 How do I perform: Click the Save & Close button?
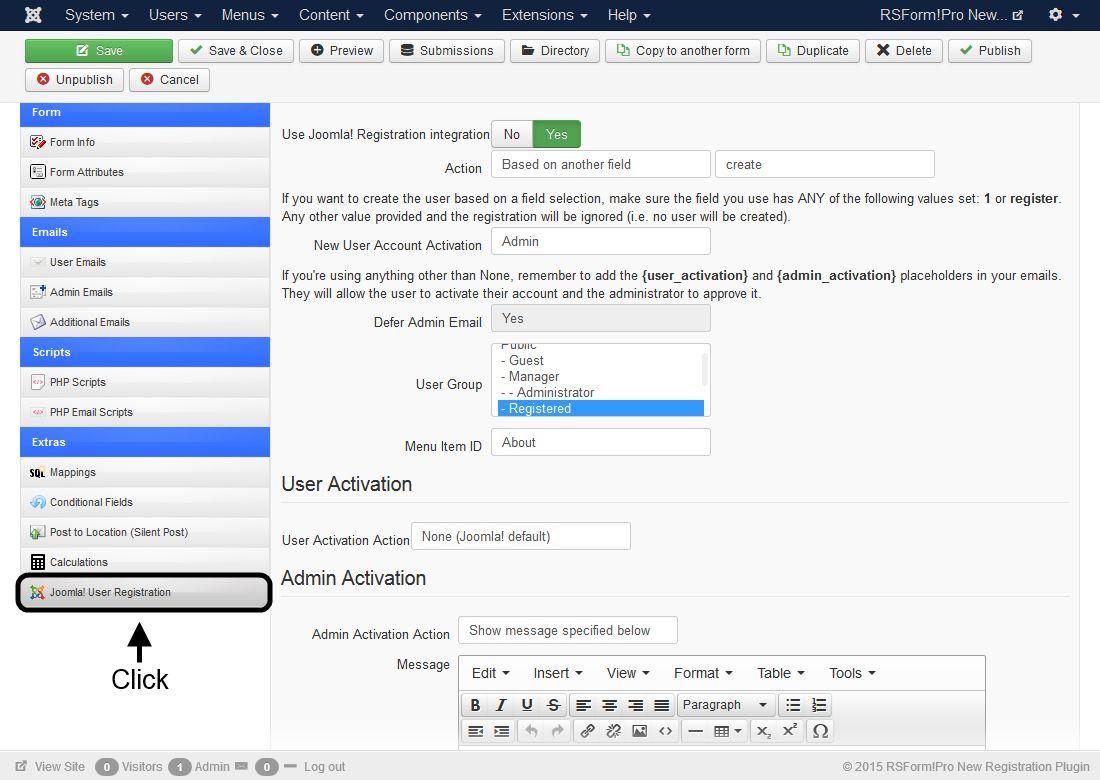[236, 51]
